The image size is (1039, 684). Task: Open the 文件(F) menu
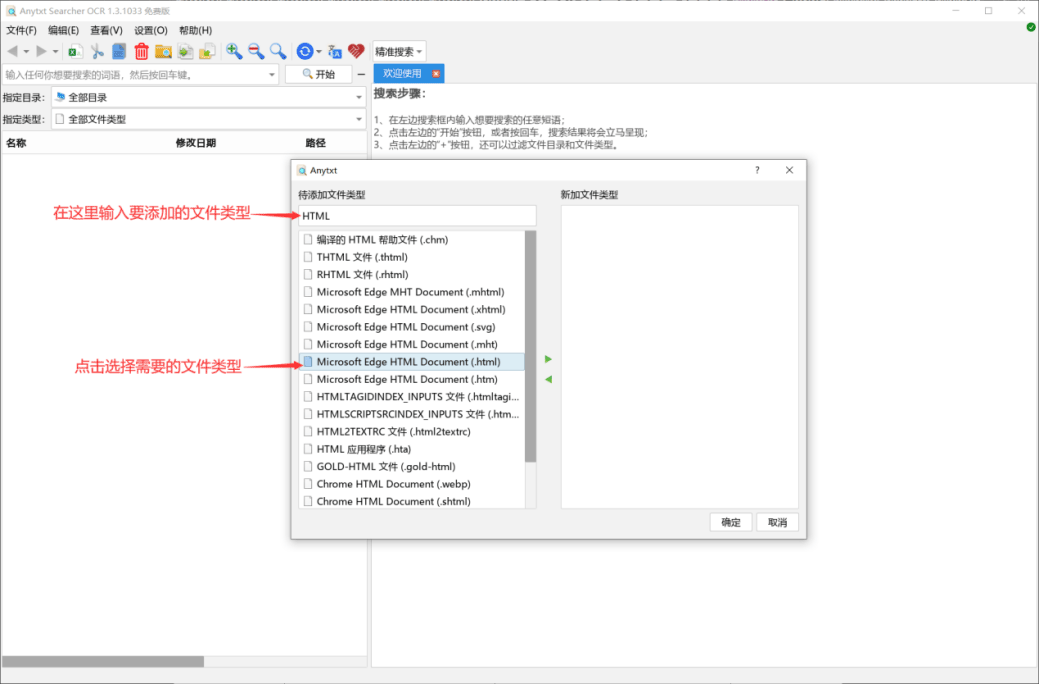pyautogui.click(x=21, y=30)
